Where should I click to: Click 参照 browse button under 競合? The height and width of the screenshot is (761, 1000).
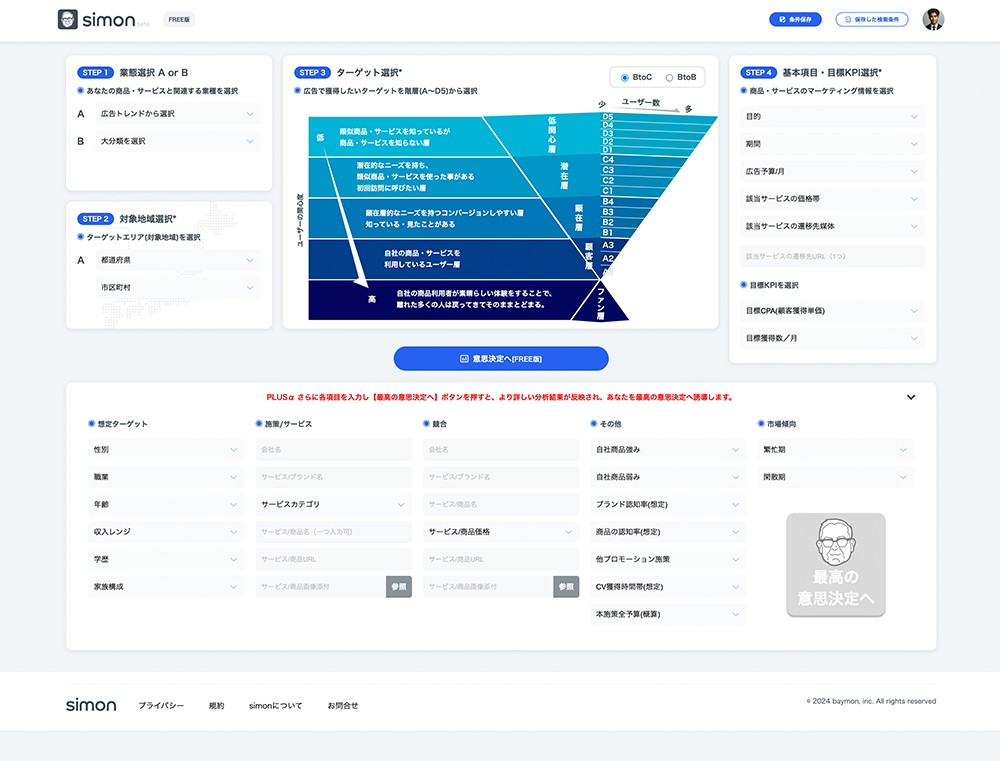(x=566, y=587)
